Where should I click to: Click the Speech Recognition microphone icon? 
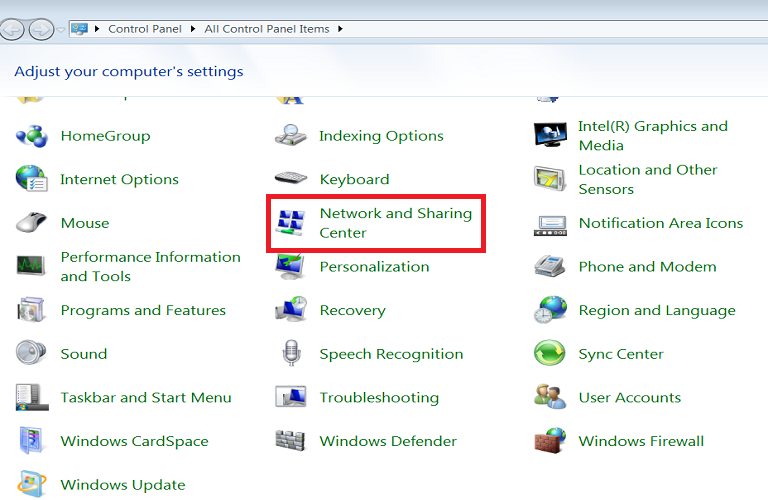(x=291, y=354)
